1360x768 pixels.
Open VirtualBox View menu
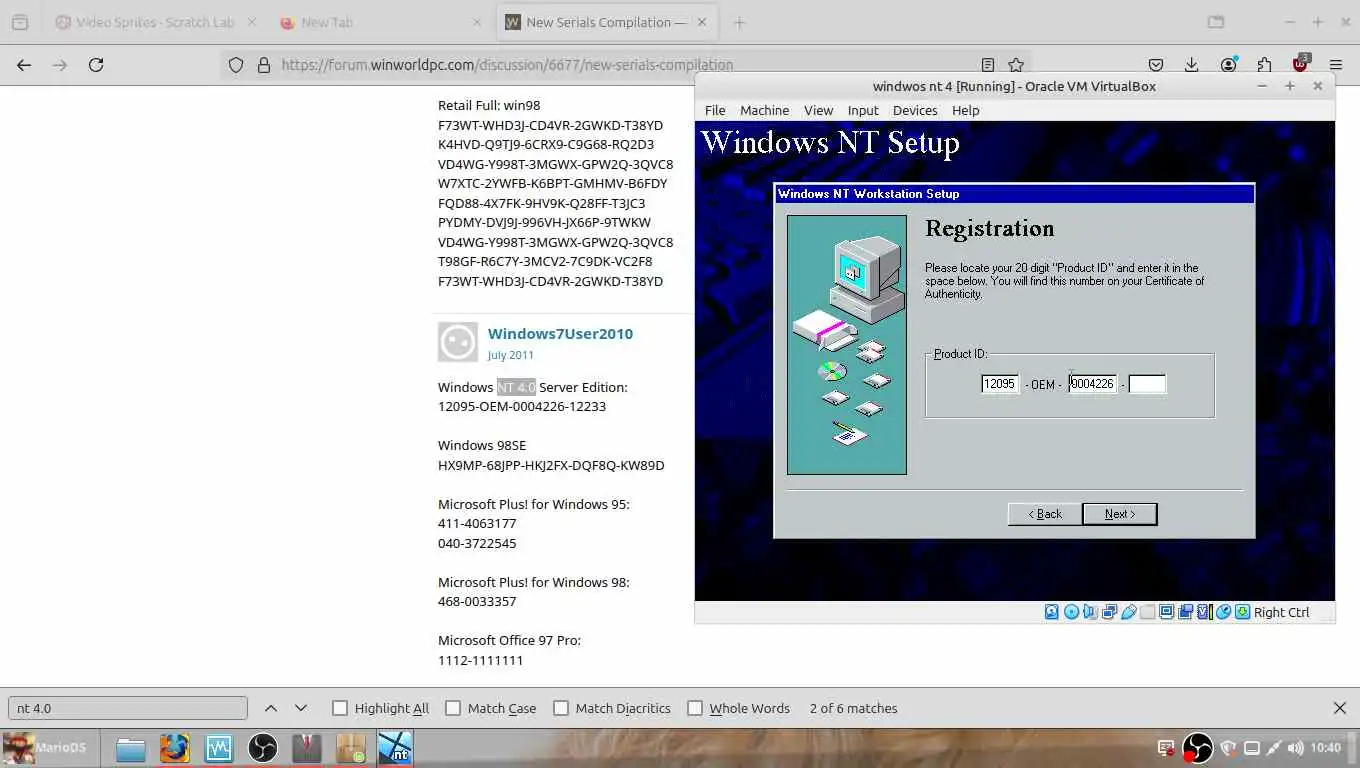click(818, 110)
